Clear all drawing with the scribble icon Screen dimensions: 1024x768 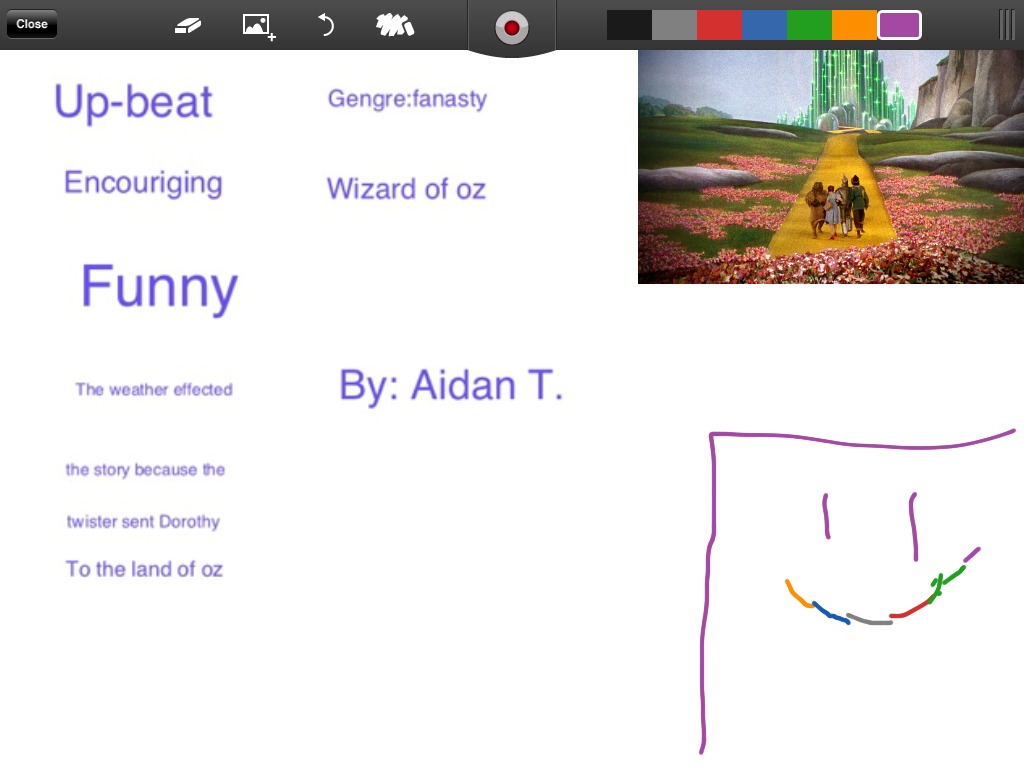394,25
